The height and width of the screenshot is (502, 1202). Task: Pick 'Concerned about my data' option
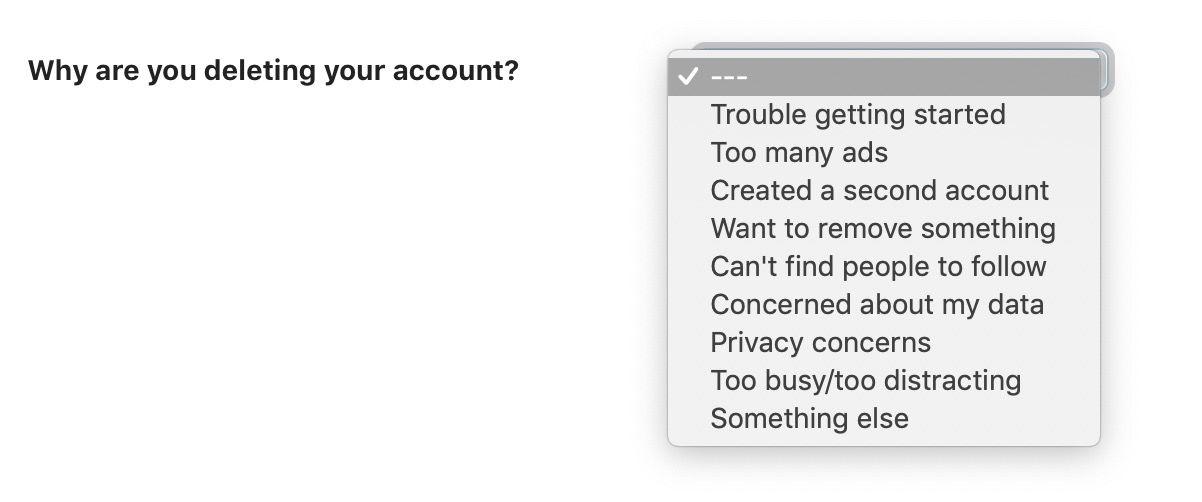(876, 305)
